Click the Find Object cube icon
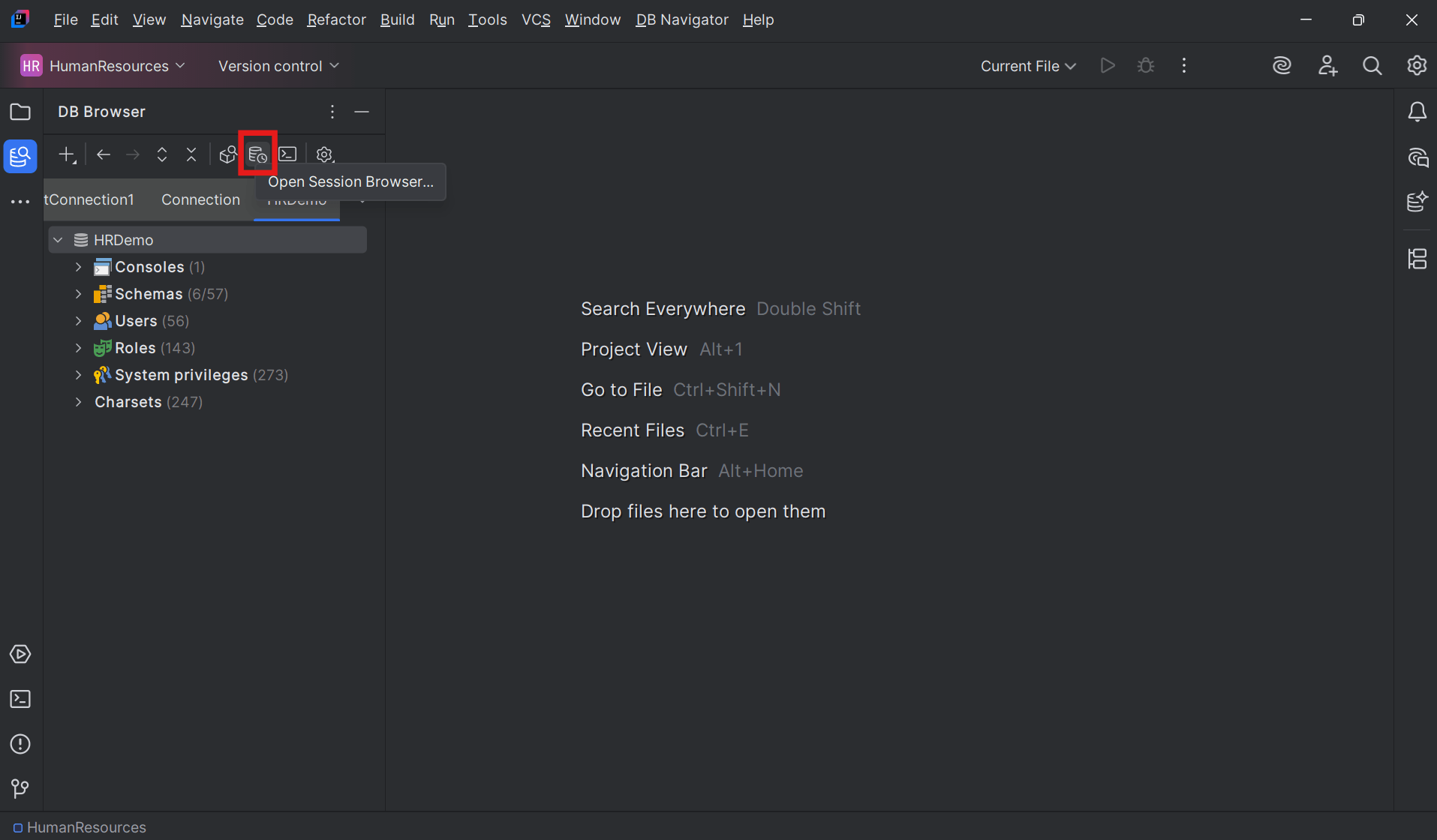1437x840 pixels. [228, 154]
